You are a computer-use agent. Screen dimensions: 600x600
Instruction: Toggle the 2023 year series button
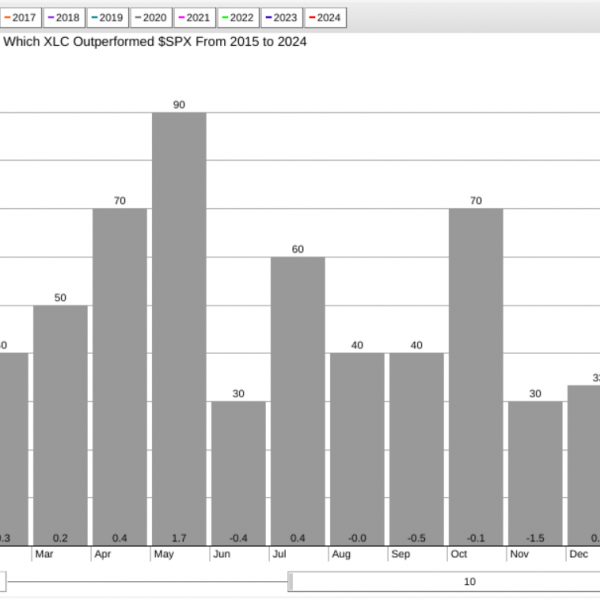click(x=282, y=18)
